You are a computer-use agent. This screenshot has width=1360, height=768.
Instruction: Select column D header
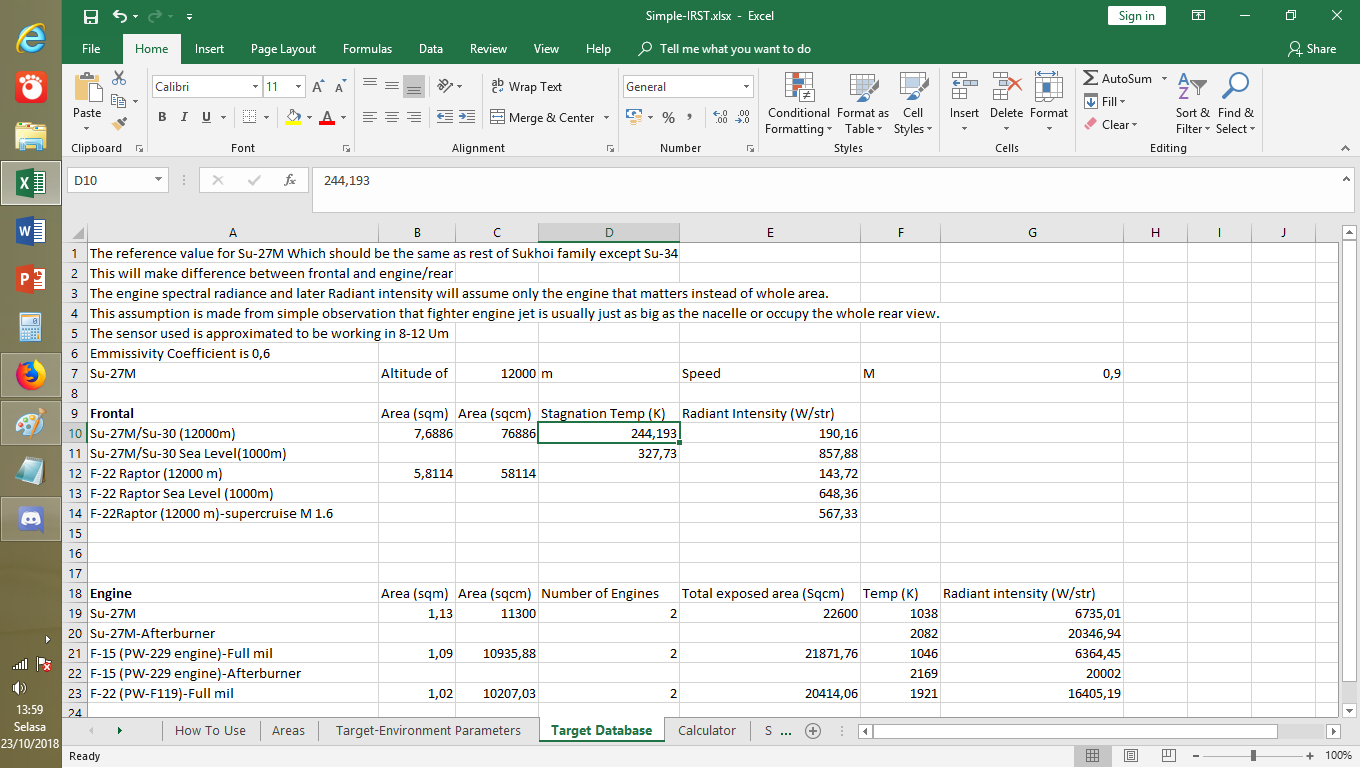(608, 232)
